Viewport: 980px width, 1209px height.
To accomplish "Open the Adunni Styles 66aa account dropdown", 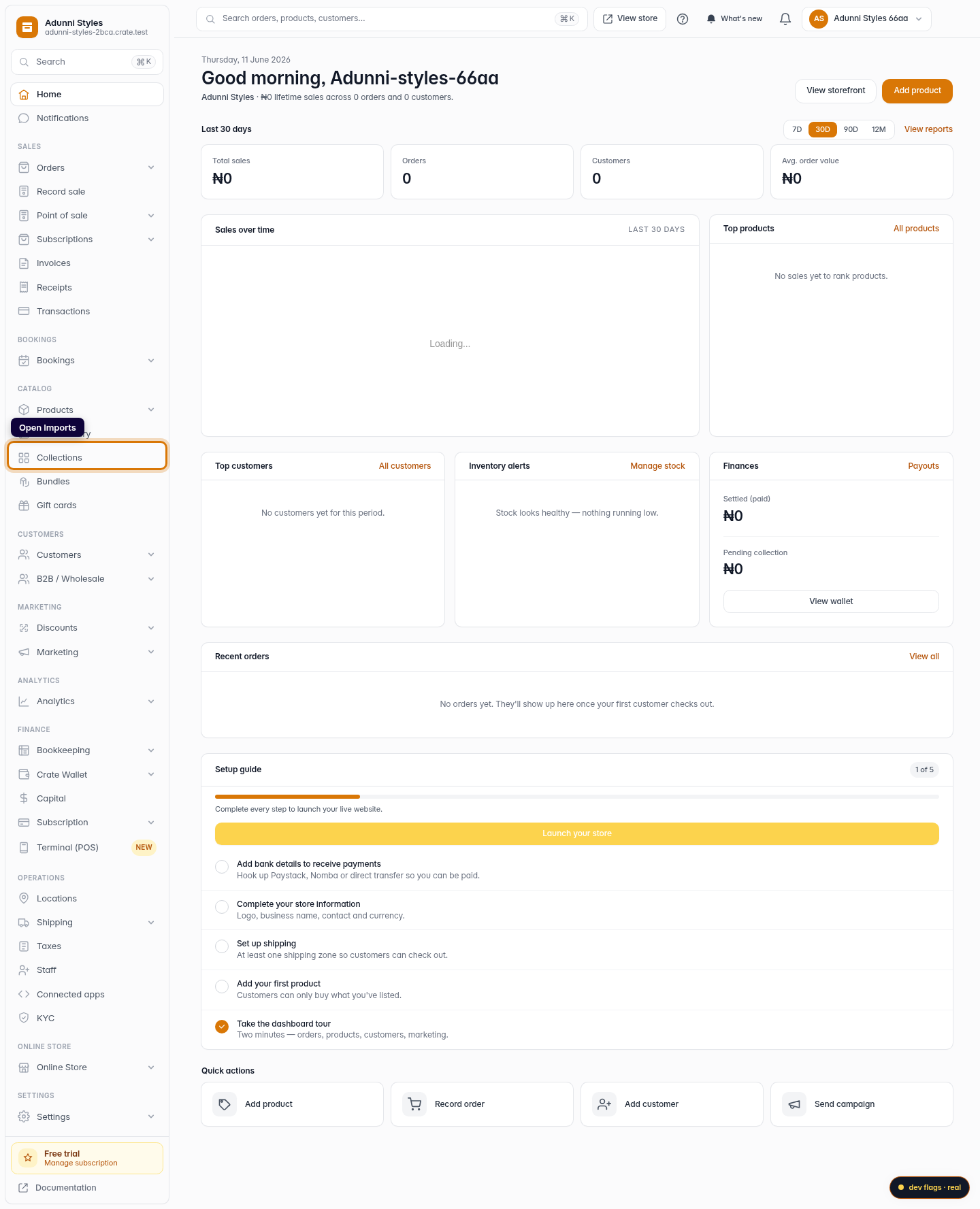I will 866,19.
